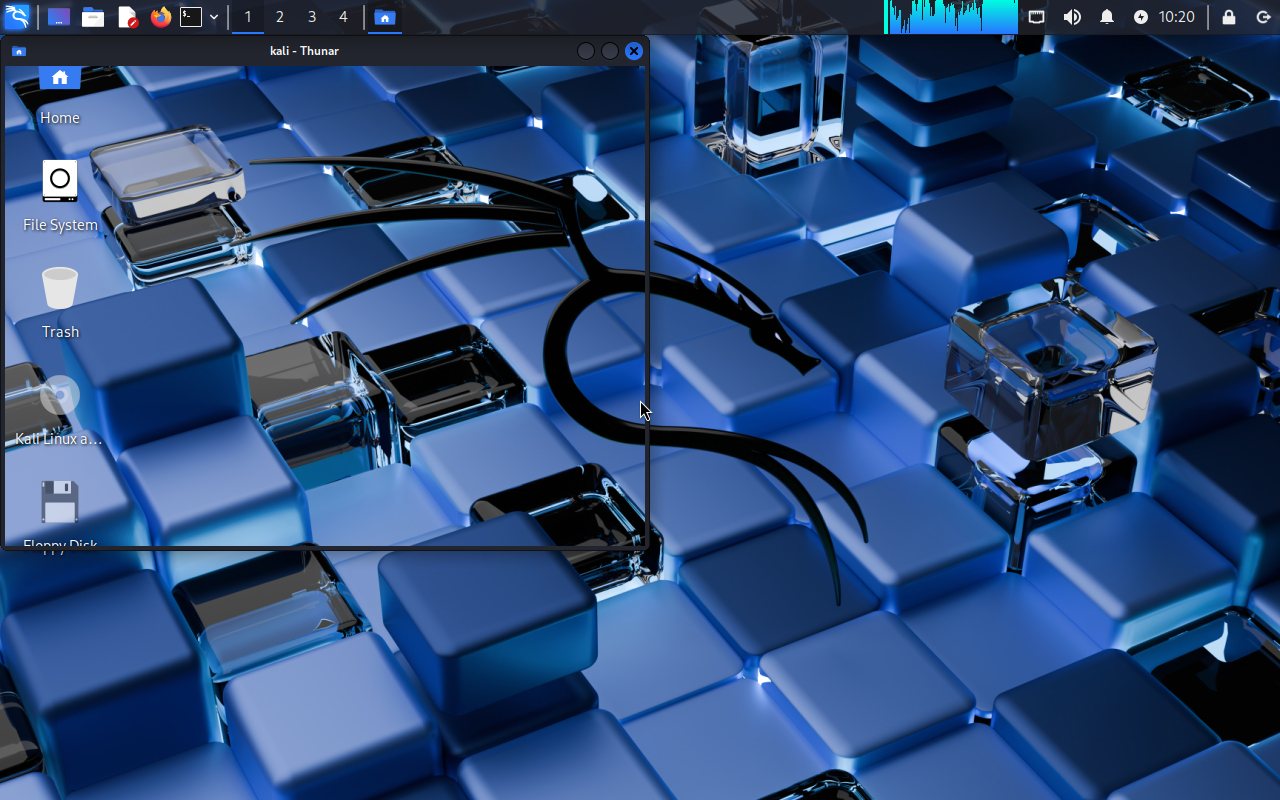Launch the file manager from panel
Screen dimensions: 1280x800
pyautogui.click(x=93, y=17)
